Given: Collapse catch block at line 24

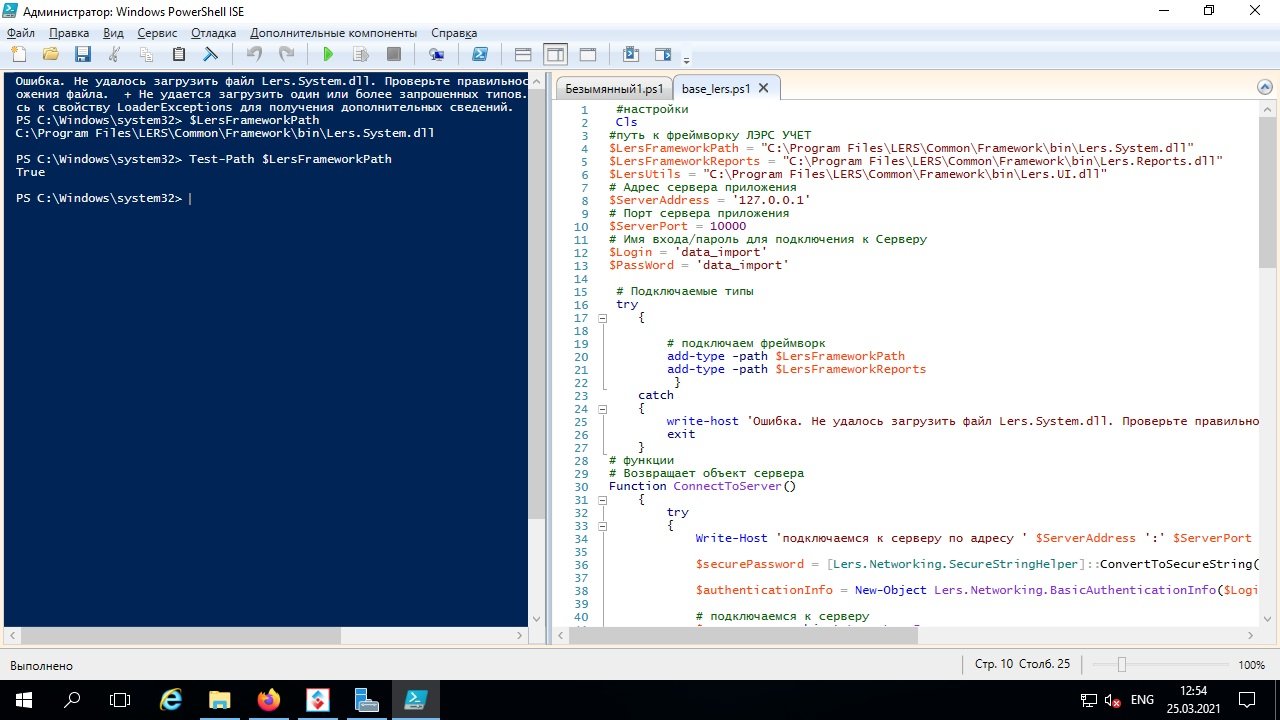Looking at the screenshot, I should pos(602,409).
